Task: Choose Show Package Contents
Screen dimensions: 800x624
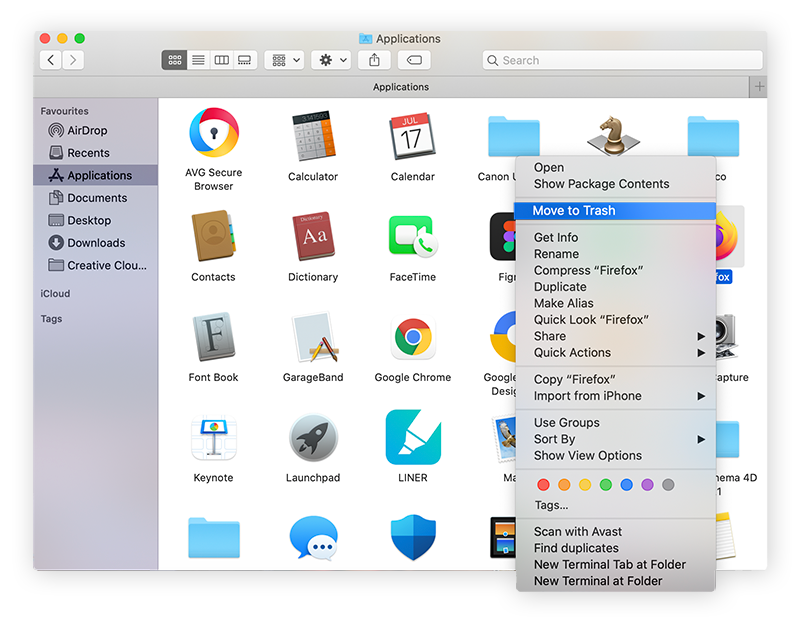Action: pyautogui.click(x=615, y=184)
